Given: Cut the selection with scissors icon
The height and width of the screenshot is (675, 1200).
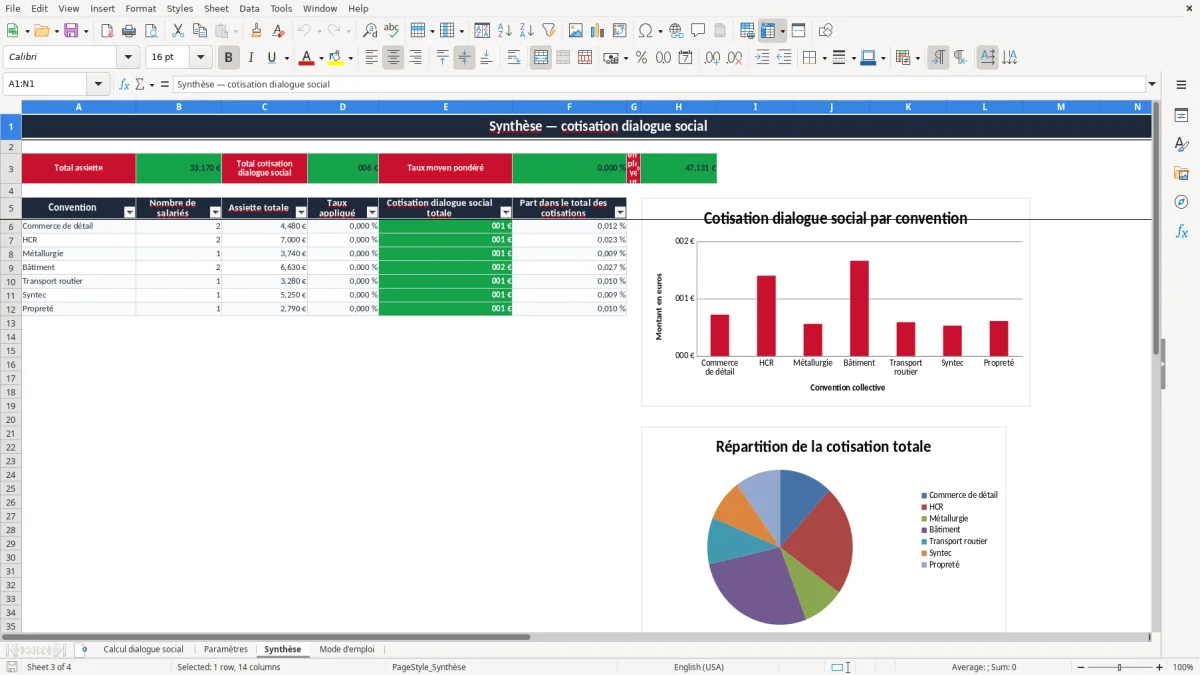Looking at the screenshot, I should click(x=178, y=31).
